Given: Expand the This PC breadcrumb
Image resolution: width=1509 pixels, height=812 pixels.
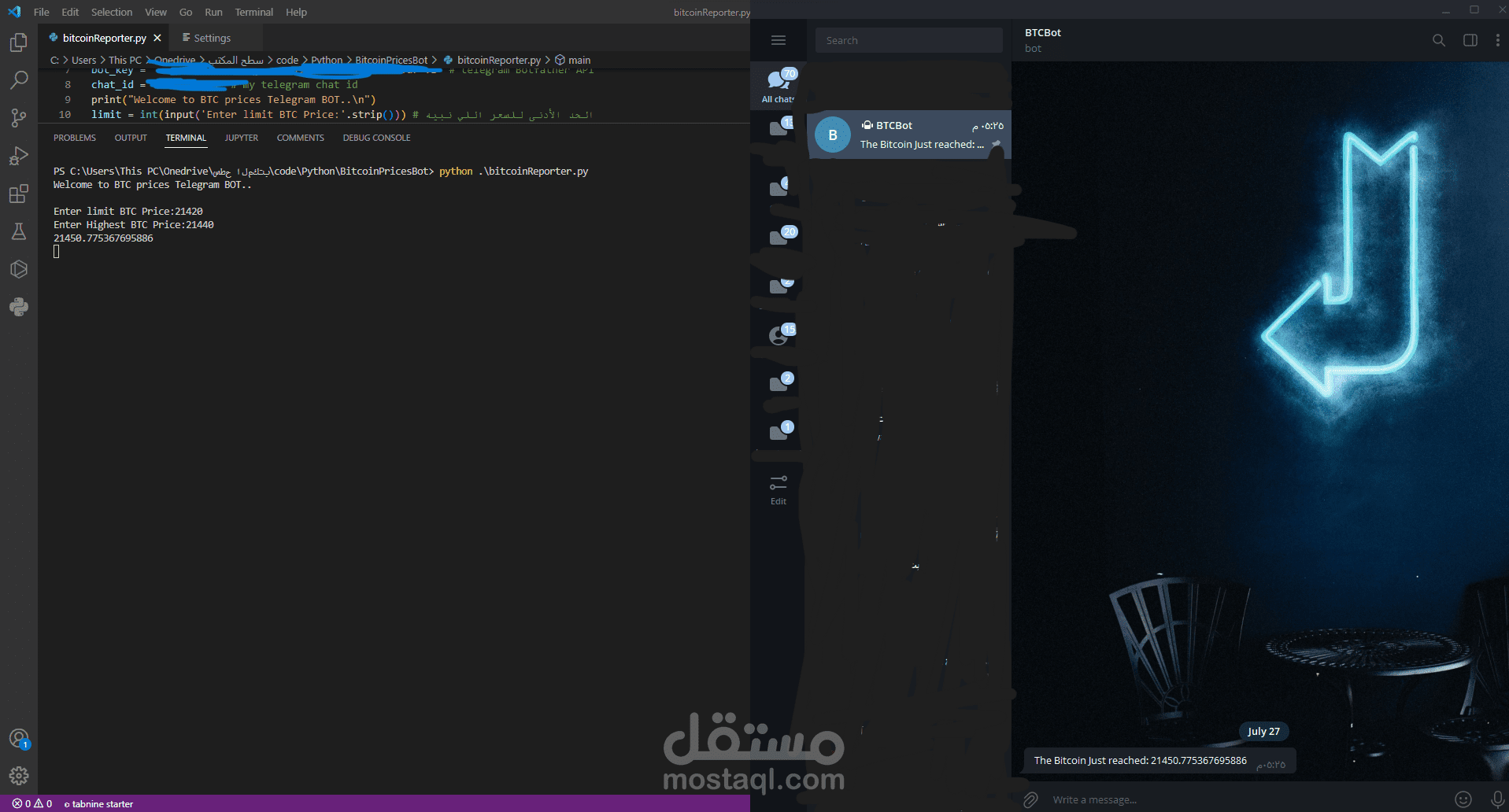Looking at the screenshot, I should (125, 60).
